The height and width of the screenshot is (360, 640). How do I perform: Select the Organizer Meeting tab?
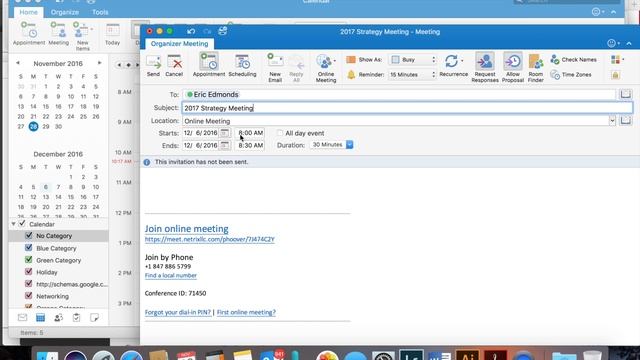click(x=179, y=44)
